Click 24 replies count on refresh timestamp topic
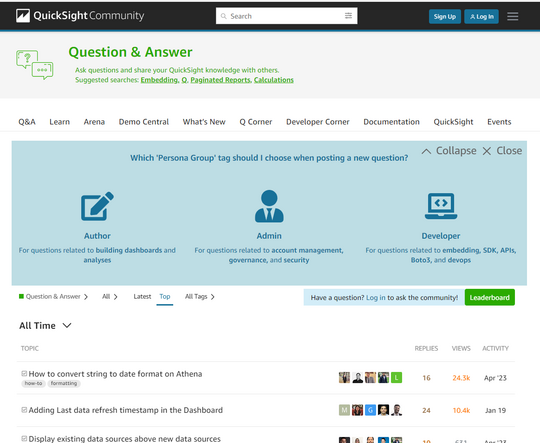The image size is (540, 443). coord(426,410)
